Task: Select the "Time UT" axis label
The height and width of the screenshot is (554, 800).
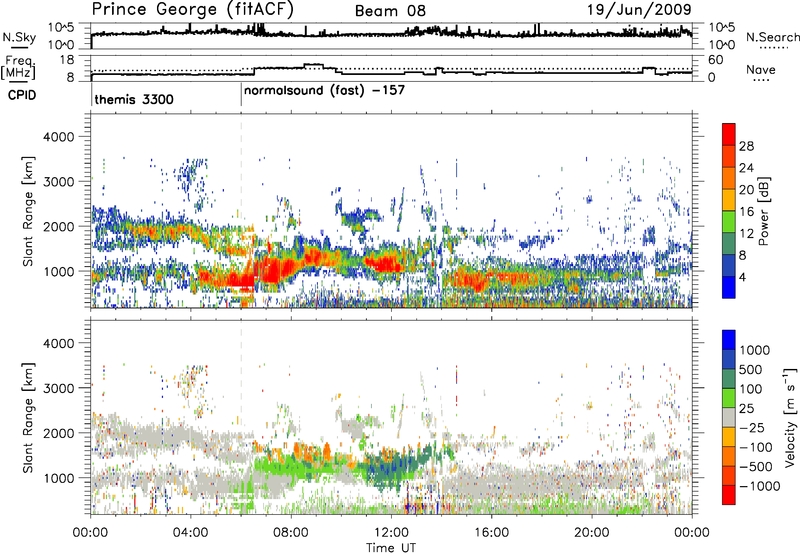Action: pyautogui.click(x=391, y=547)
